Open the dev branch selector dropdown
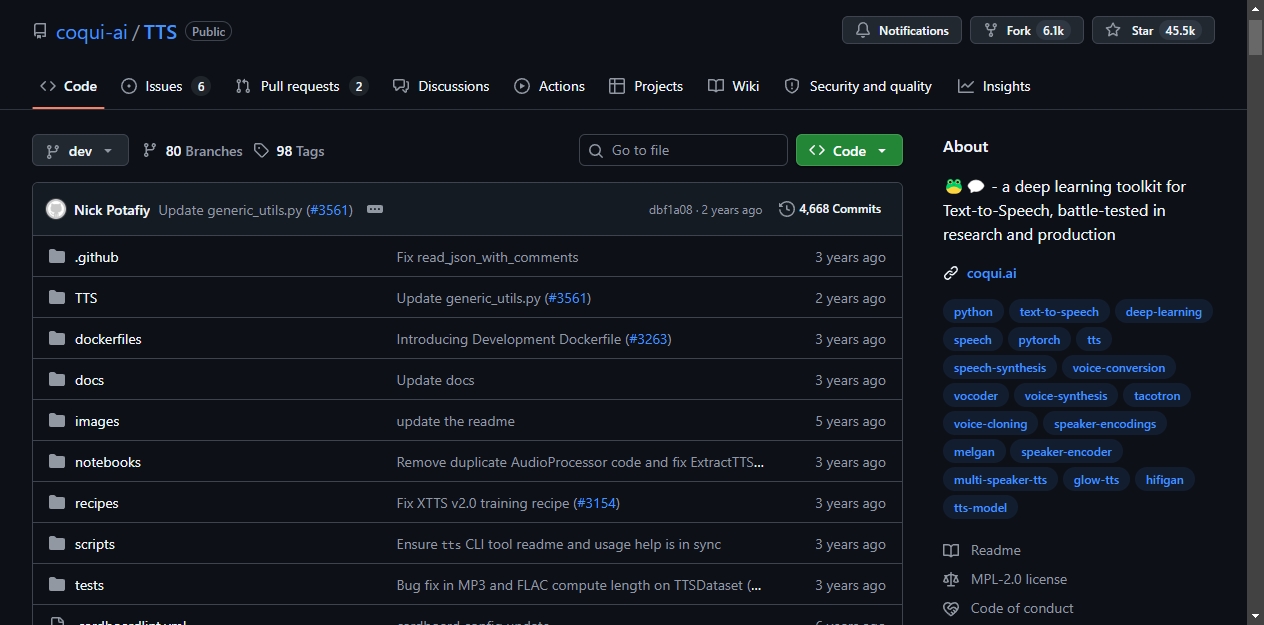Viewport: 1264px width, 625px height. pos(81,150)
